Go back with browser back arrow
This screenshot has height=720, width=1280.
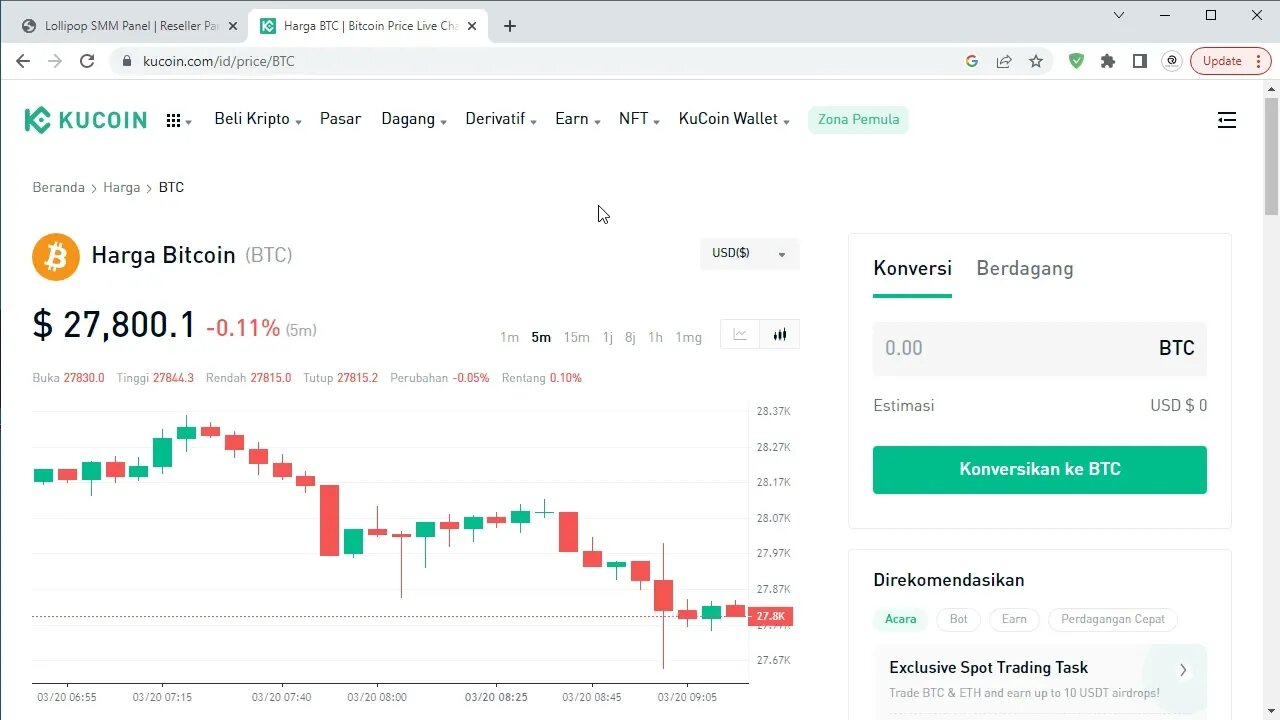click(x=22, y=61)
